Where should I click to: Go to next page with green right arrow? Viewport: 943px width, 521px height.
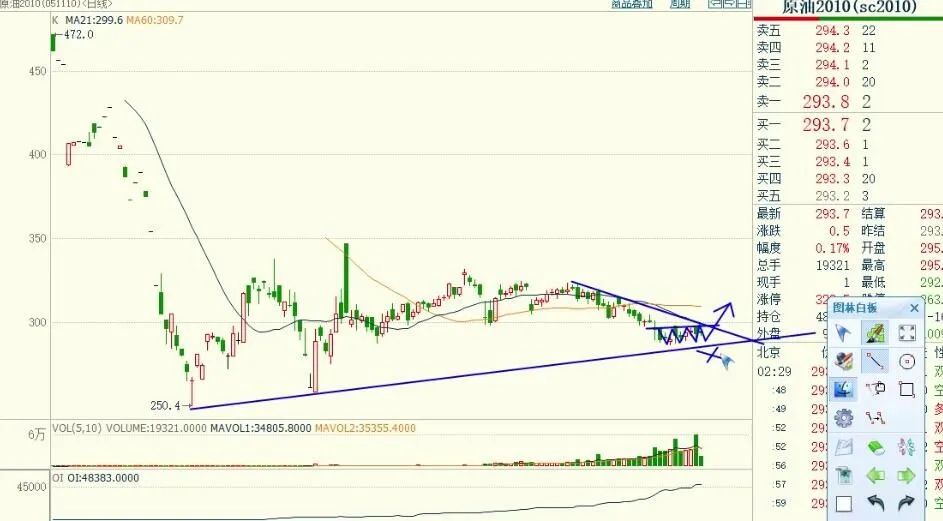tap(906, 475)
